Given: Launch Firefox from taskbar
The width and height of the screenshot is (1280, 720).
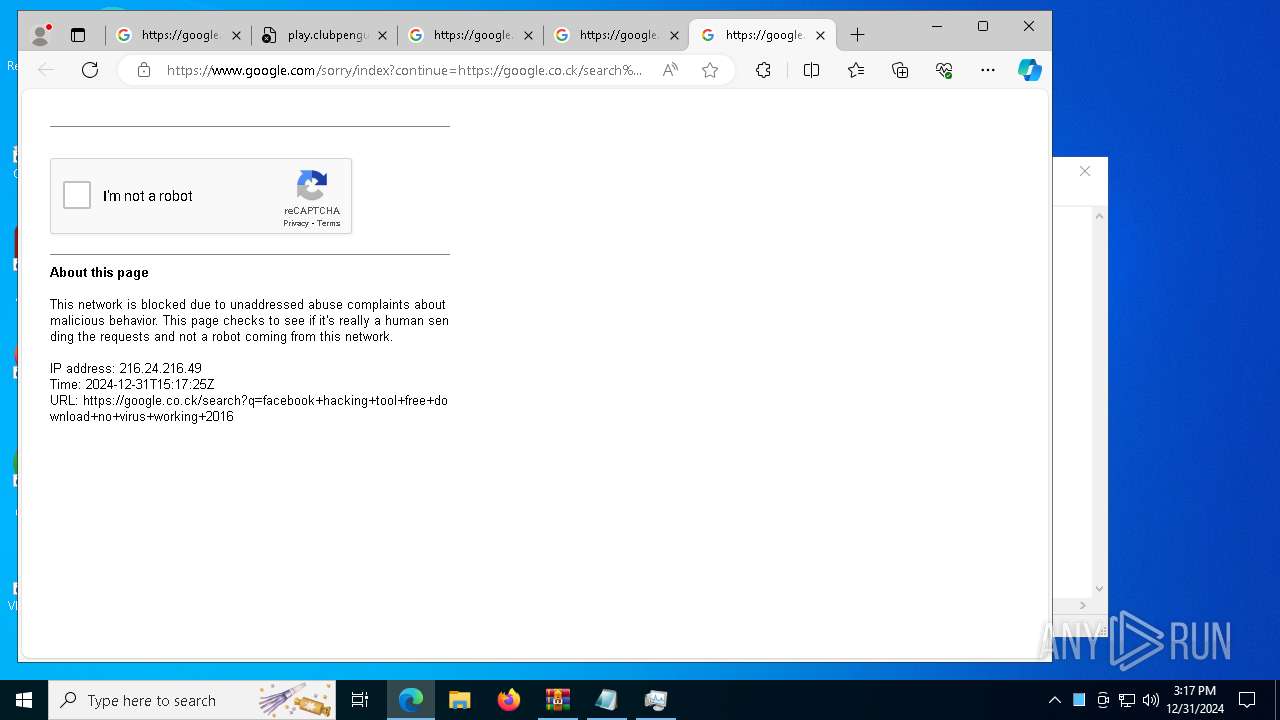Looking at the screenshot, I should (509, 700).
